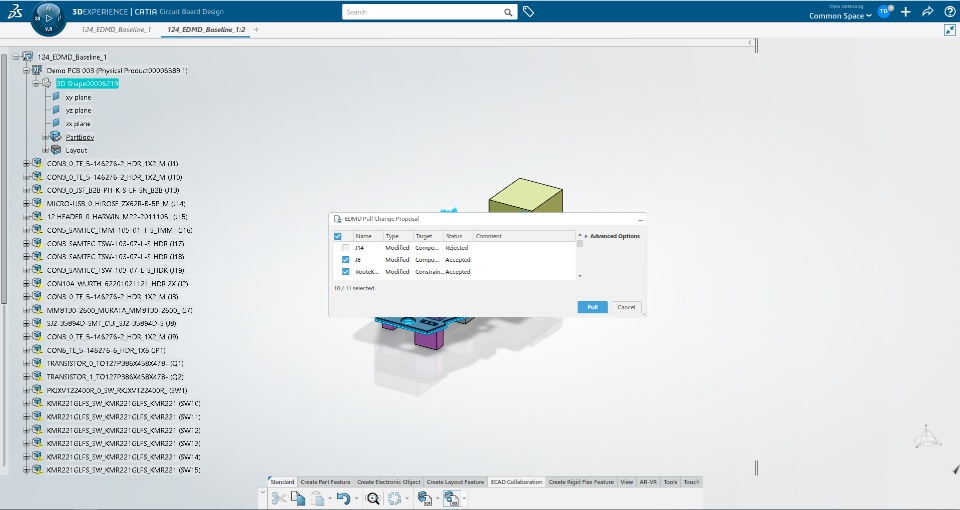Sort by the Status column header
The height and width of the screenshot is (510, 960).
coord(458,236)
